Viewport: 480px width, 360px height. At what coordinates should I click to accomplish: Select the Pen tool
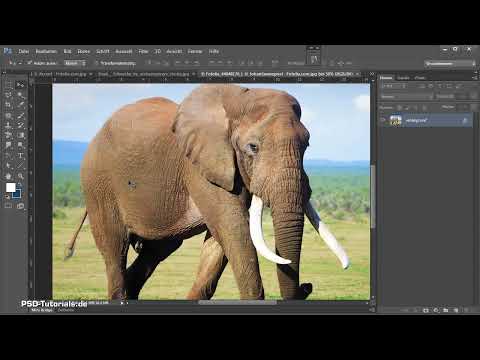pyautogui.click(x=8, y=156)
